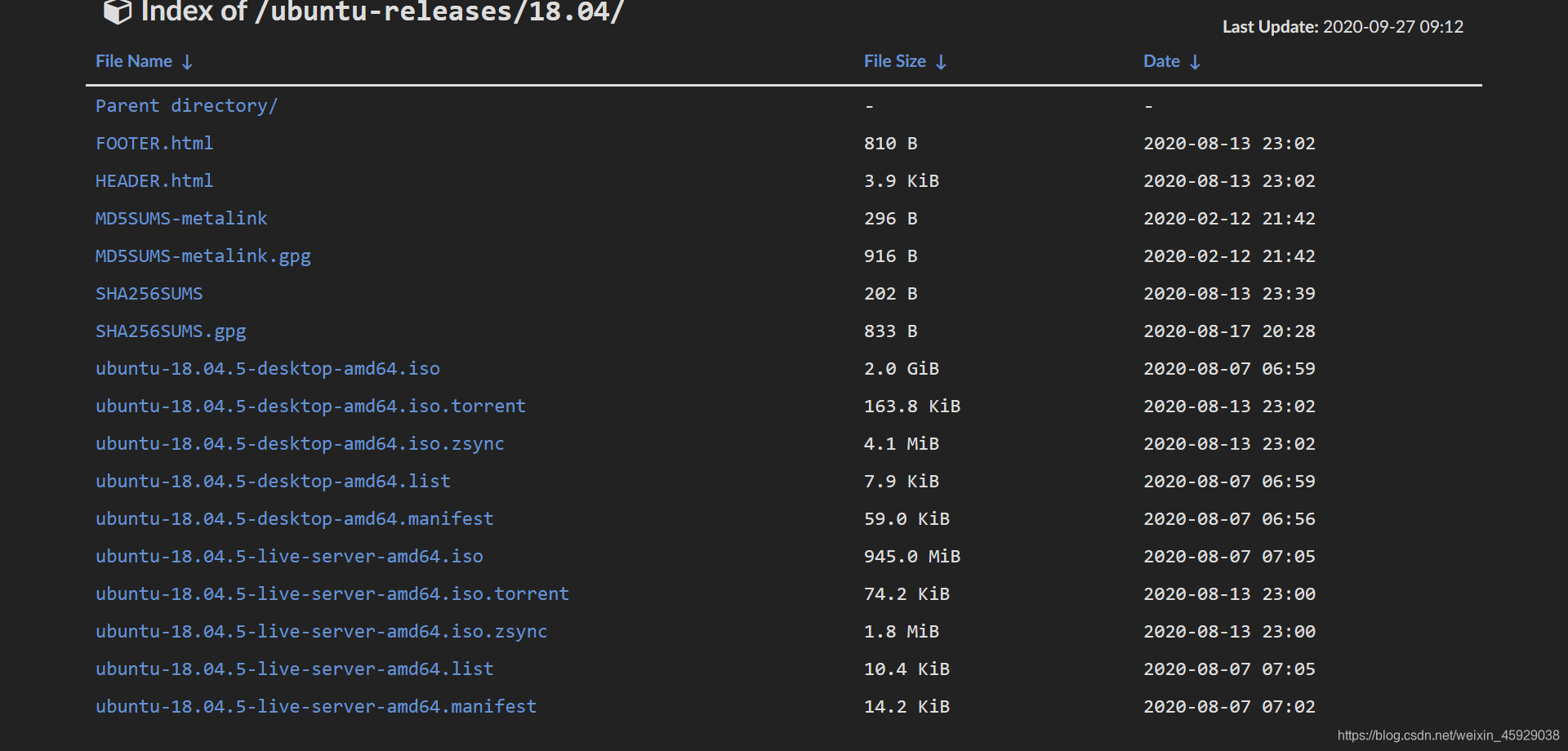This screenshot has width=1568, height=751.
Task: Click the date 2020-08-07 06:56
Action: coord(1229,519)
